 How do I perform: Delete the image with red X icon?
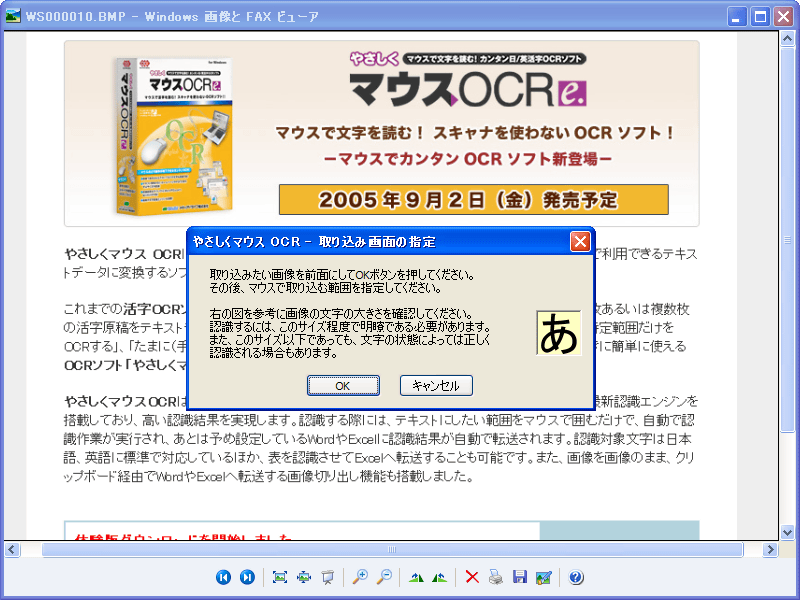click(472, 577)
